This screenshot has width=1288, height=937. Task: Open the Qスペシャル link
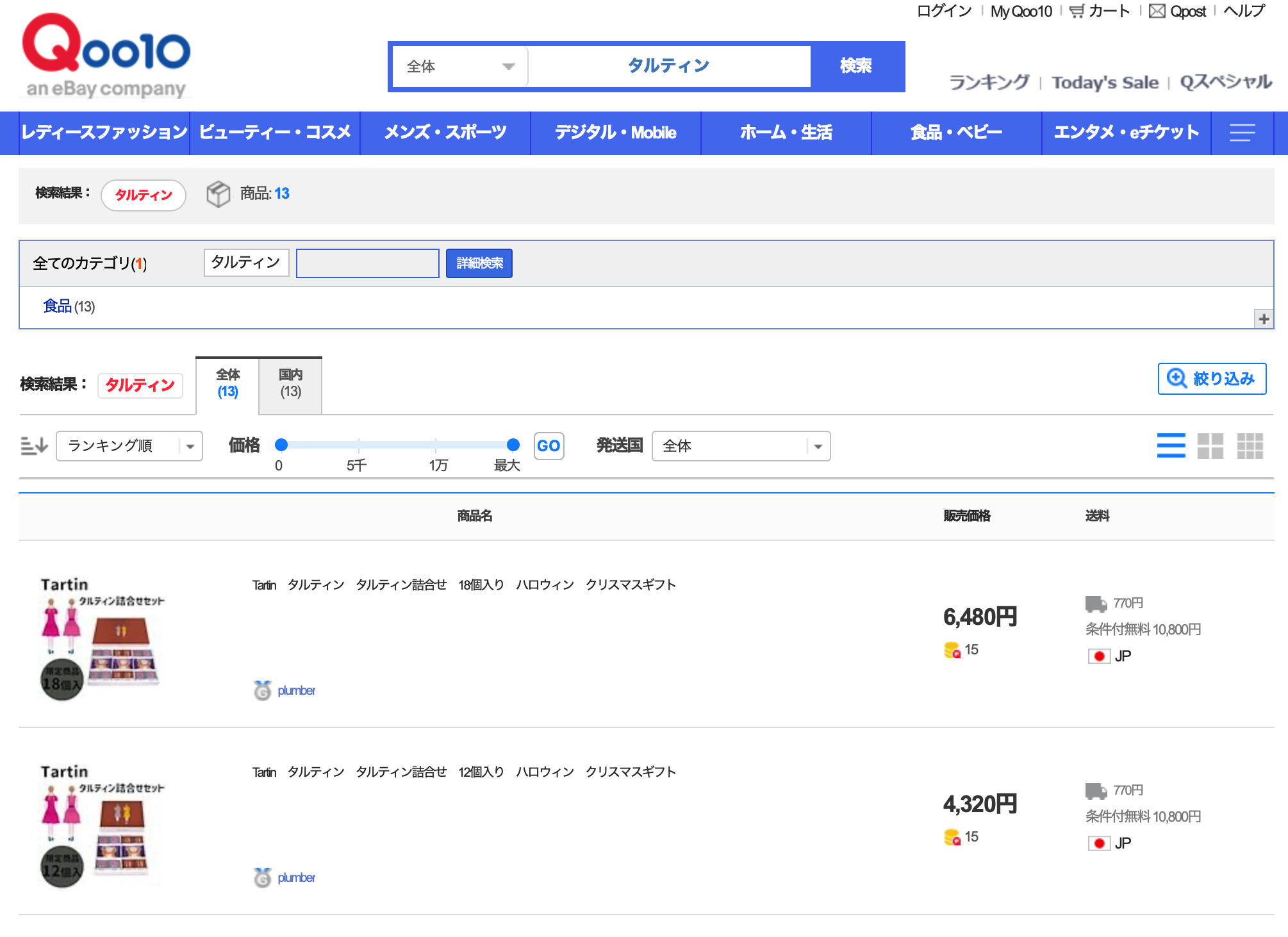tap(1226, 82)
